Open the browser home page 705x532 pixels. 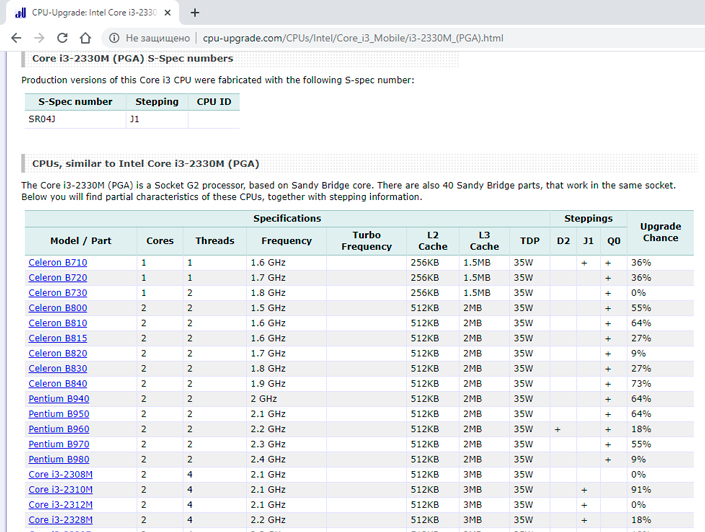[85, 38]
